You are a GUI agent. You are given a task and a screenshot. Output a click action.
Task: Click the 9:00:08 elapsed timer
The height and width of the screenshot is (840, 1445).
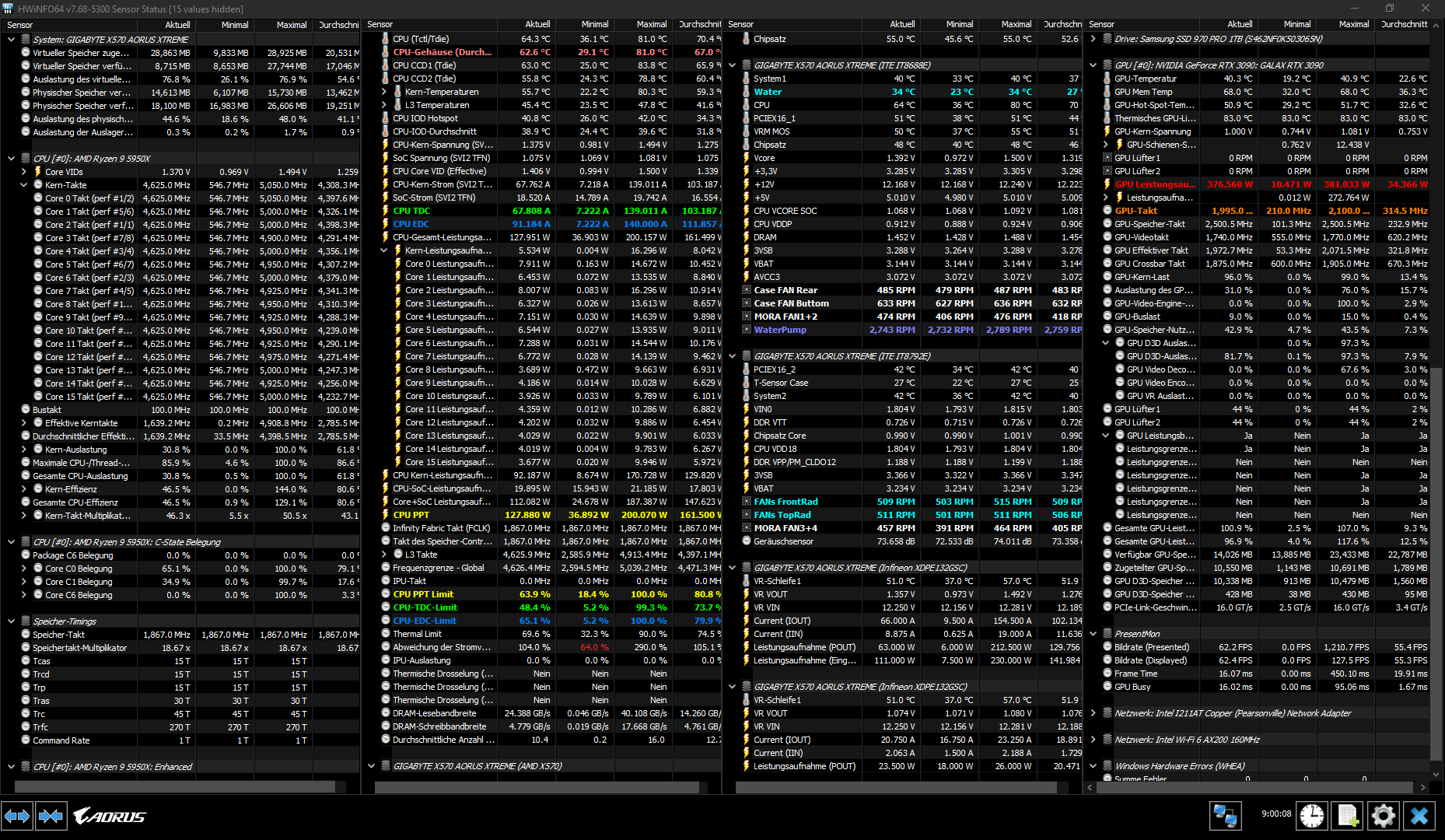click(x=1276, y=814)
